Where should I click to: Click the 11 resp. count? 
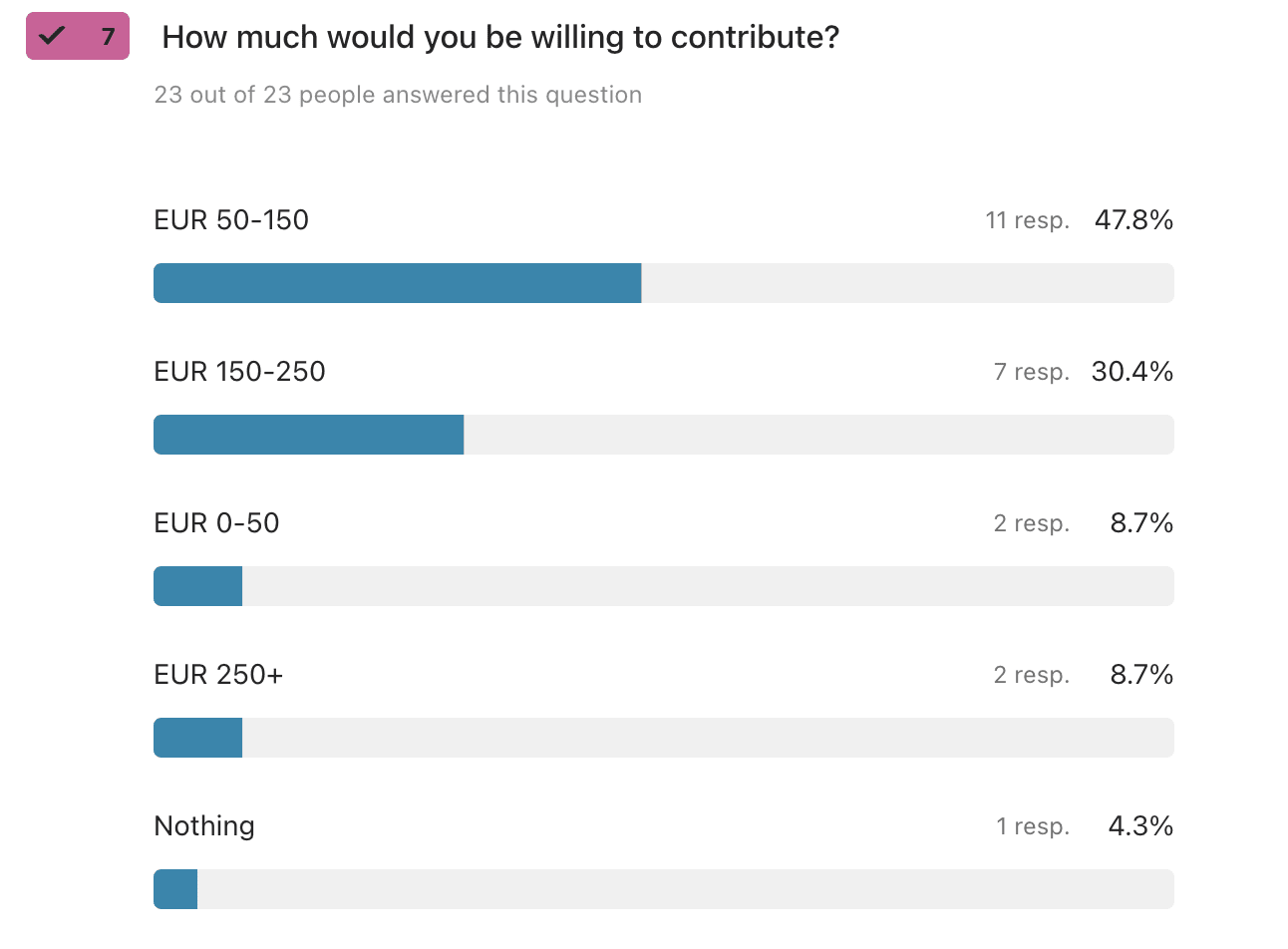1027,220
